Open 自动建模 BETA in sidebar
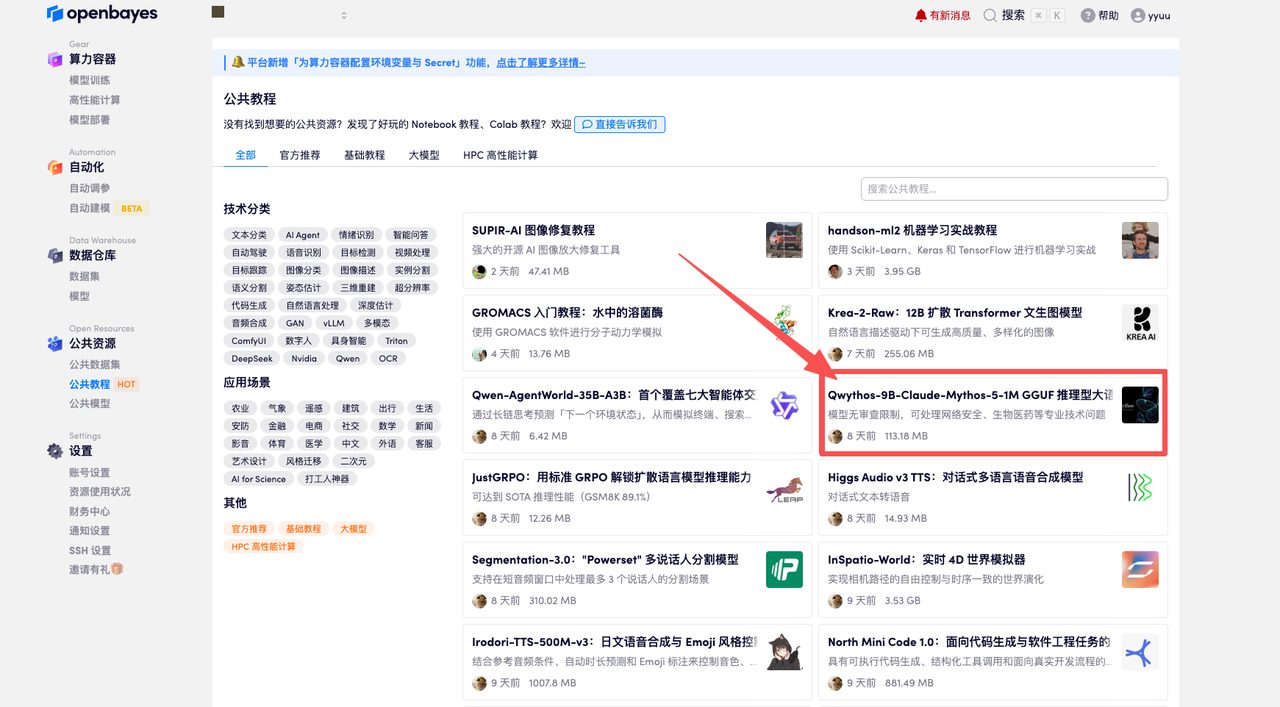 click(x=108, y=208)
